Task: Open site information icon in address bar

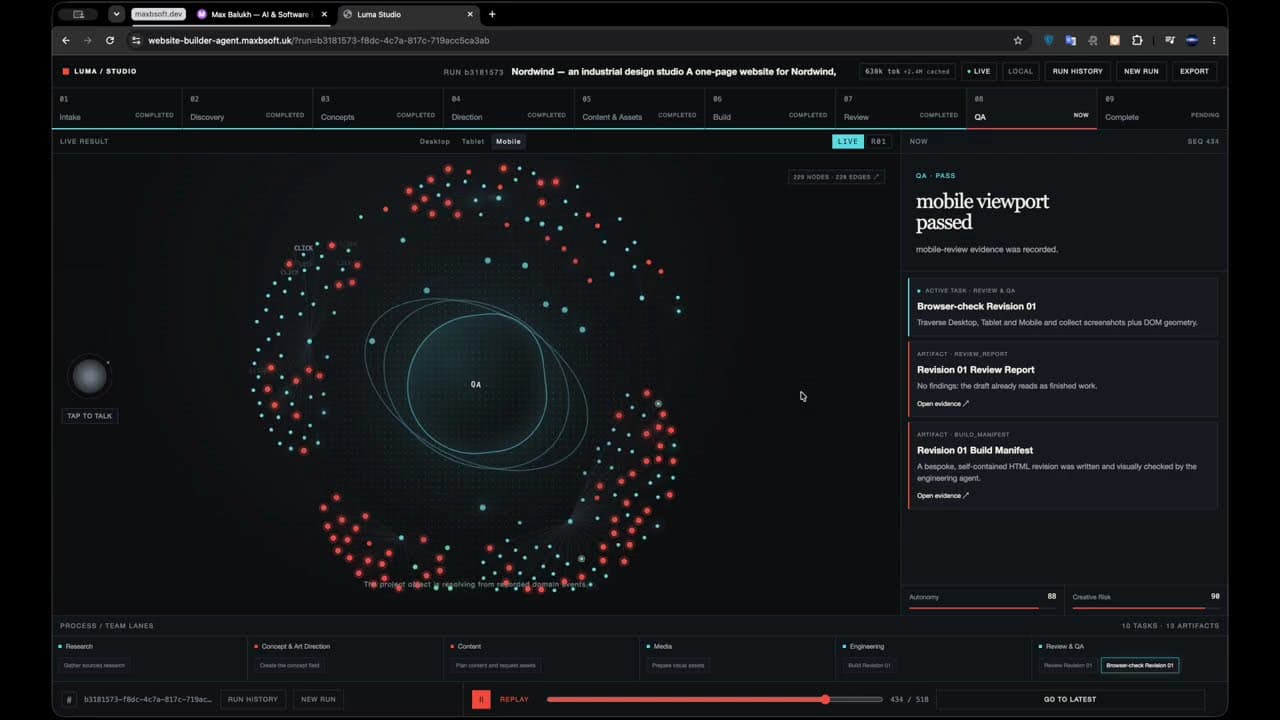Action: [136, 41]
